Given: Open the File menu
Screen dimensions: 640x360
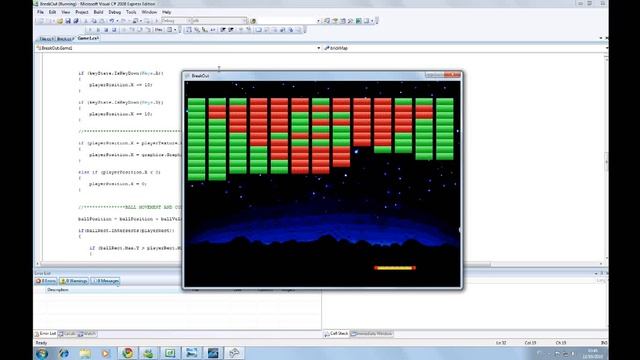Looking at the screenshot, I should 40,12.
